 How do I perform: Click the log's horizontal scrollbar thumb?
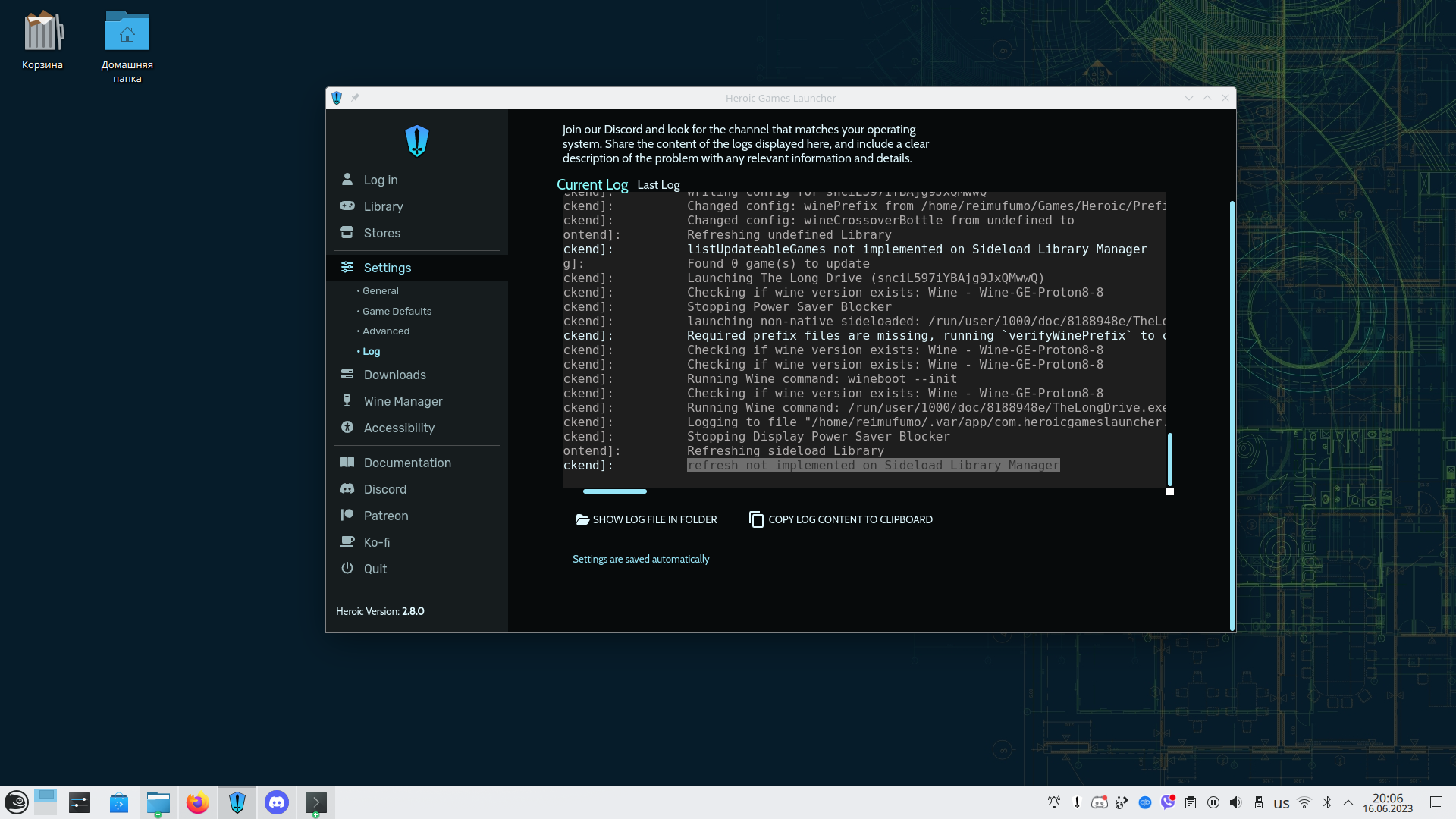click(614, 491)
